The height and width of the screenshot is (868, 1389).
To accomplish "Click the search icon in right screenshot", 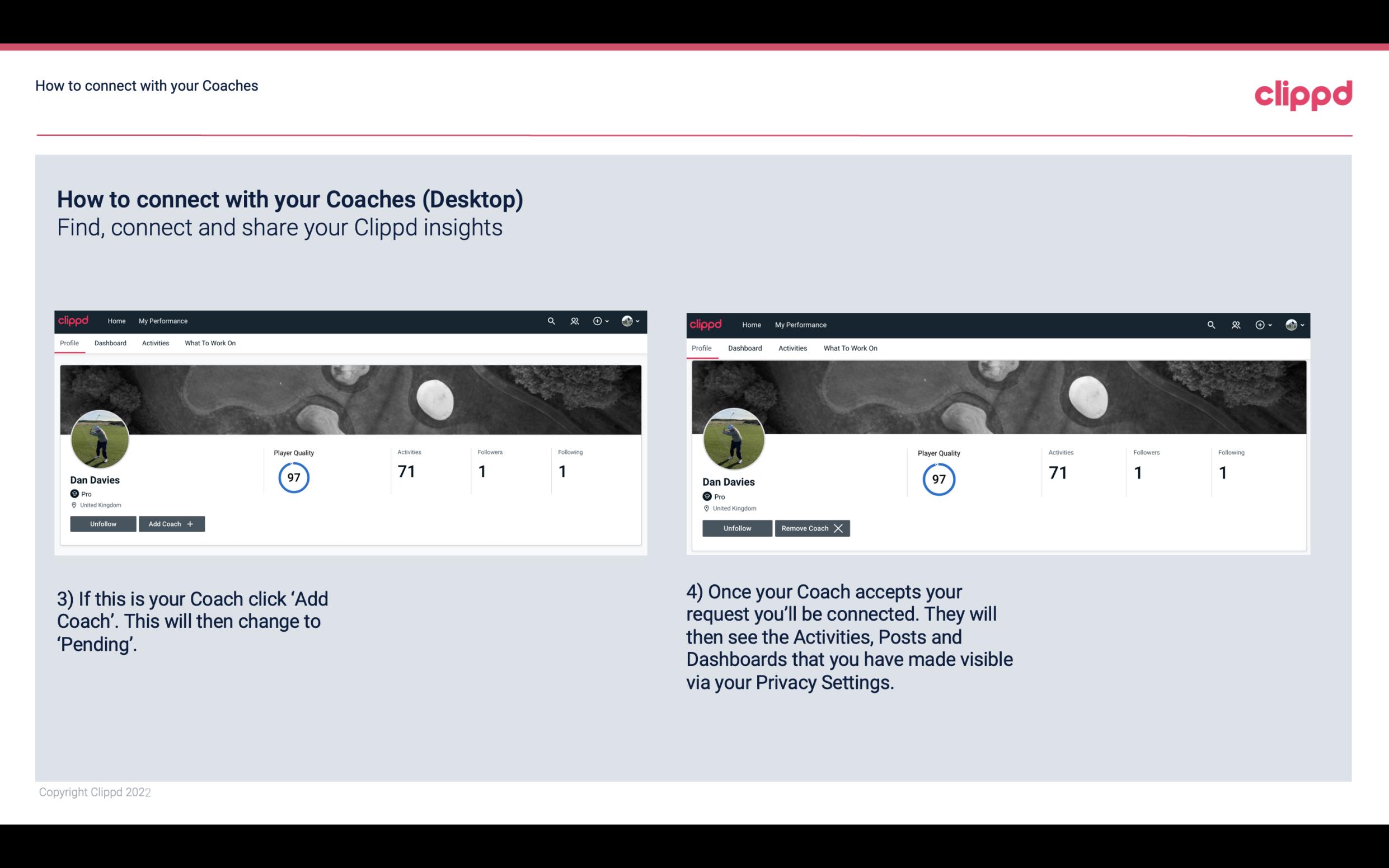I will coord(1210,324).
